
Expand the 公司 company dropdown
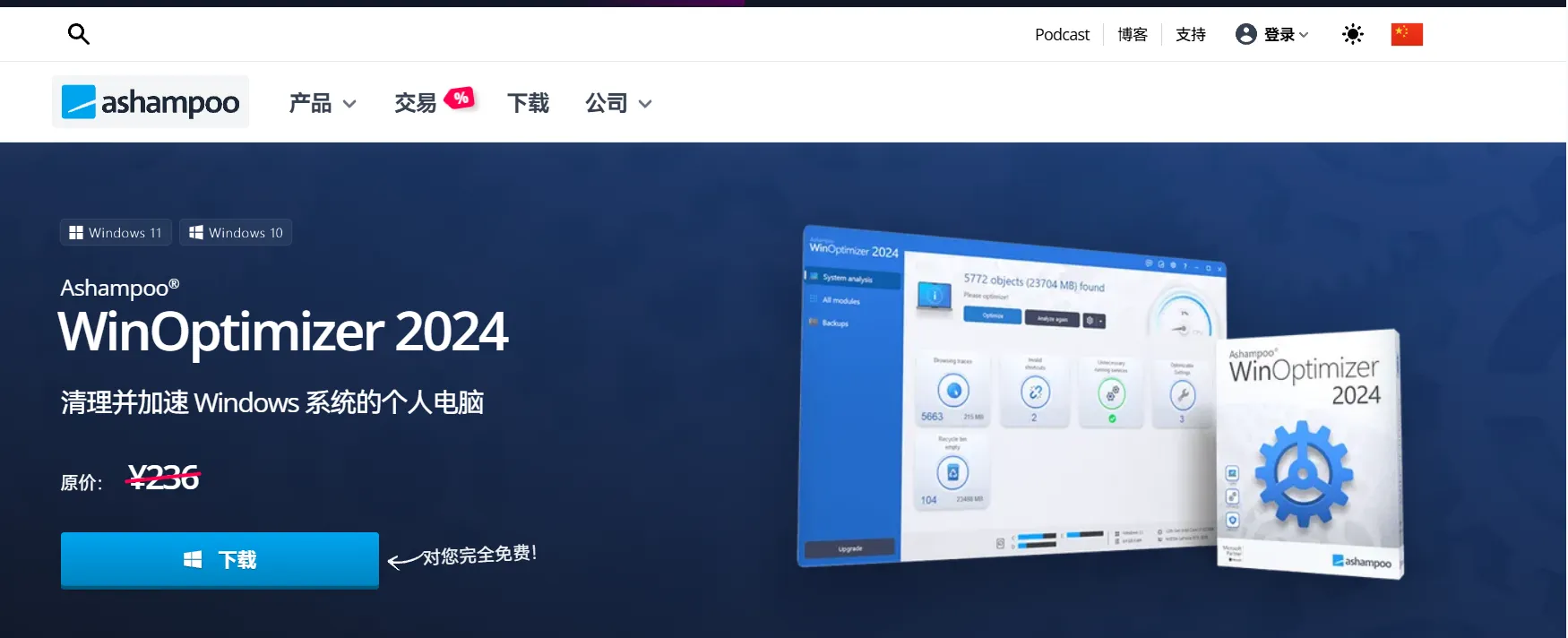coord(618,103)
